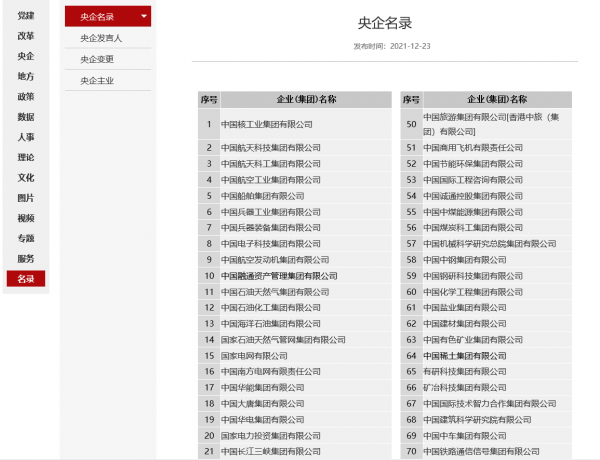Click 中国兵器装备集团有限公司 in row 7
The width and height of the screenshot is (600, 460).
pyautogui.click(x=271, y=228)
